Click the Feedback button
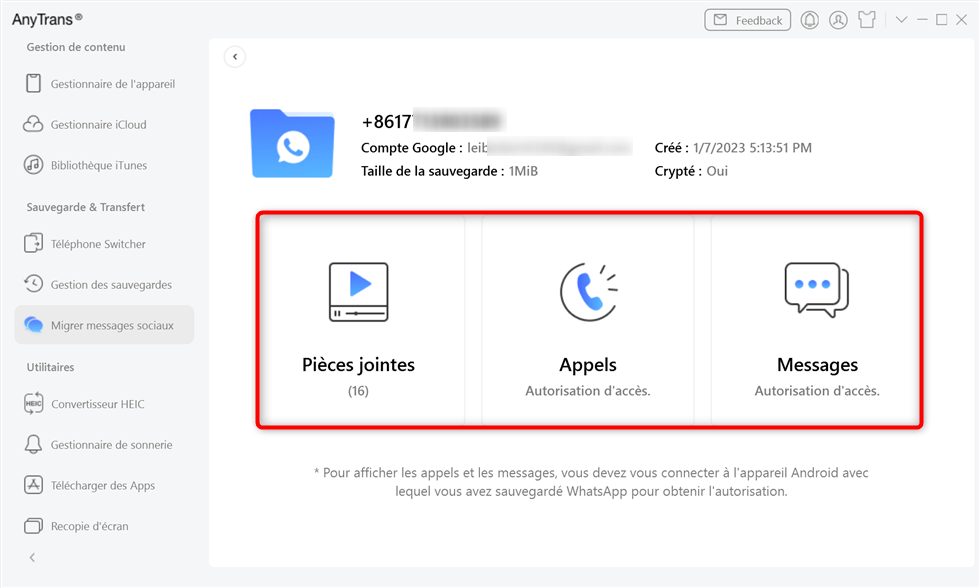Viewport: 980px width, 588px height. [748, 20]
